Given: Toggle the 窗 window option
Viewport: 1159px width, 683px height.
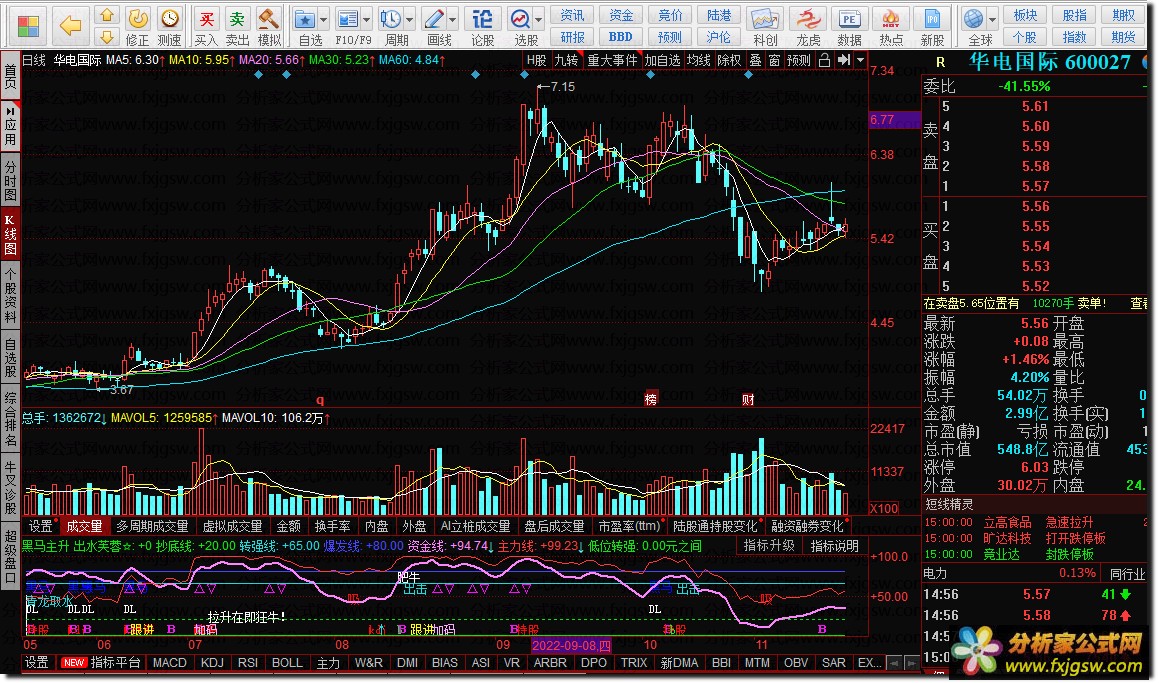Looking at the screenshot, I should tap(774, 61).
